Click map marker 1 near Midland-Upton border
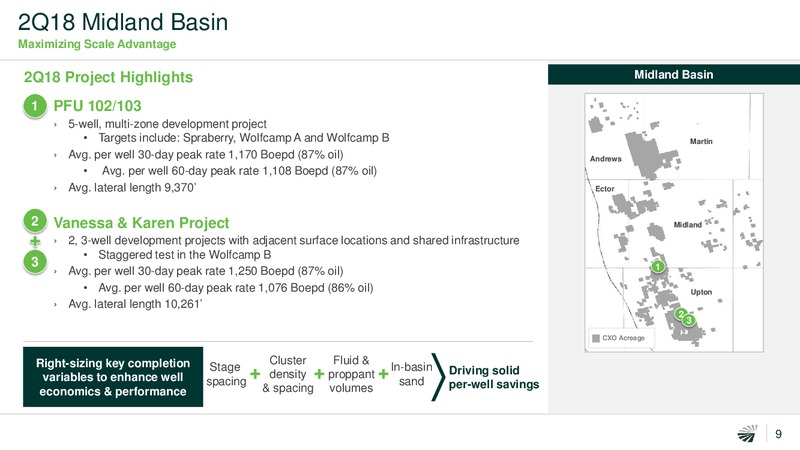The image size is (800, 450). tap(658, 266)
